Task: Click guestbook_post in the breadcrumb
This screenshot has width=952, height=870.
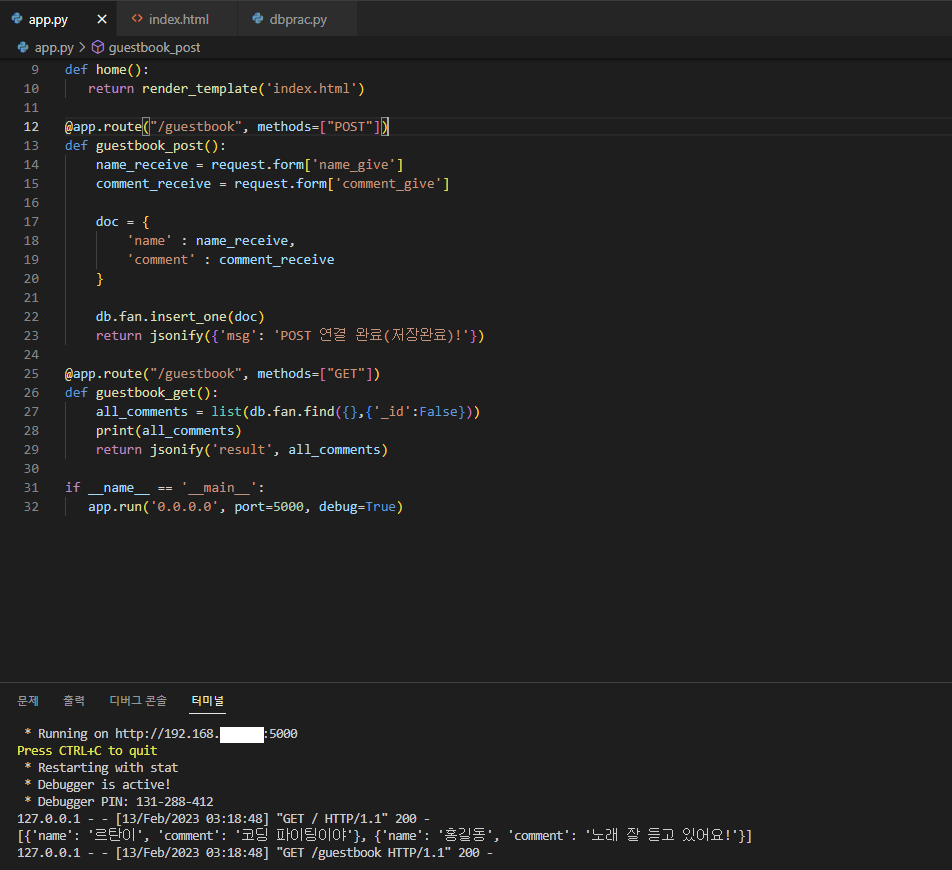Action: pos(154,47)
